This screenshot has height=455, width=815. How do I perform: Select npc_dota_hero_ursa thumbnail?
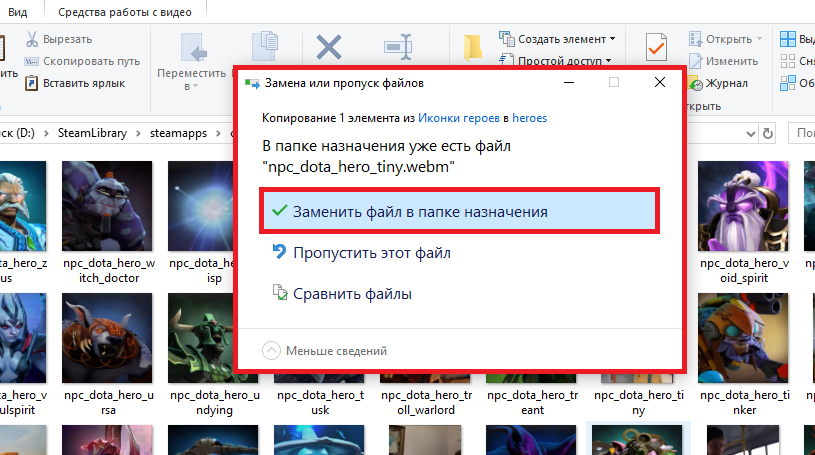tap(107, 338)
